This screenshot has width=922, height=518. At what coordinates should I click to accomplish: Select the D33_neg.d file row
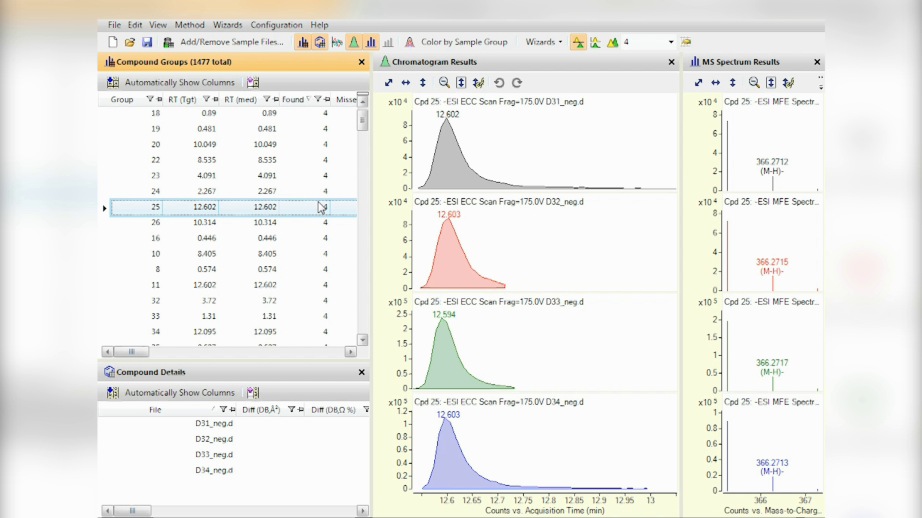[214, 454]
